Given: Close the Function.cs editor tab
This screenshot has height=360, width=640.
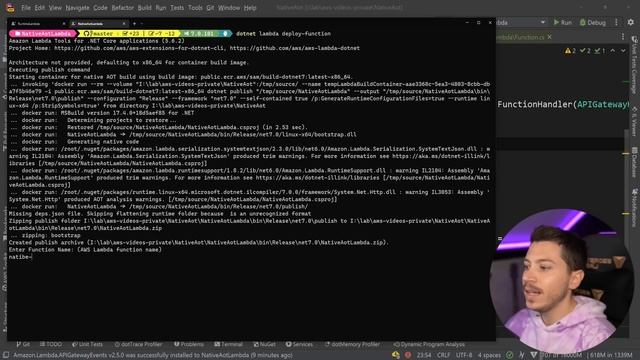Looking at the screenshot, I should pos(549,37).
